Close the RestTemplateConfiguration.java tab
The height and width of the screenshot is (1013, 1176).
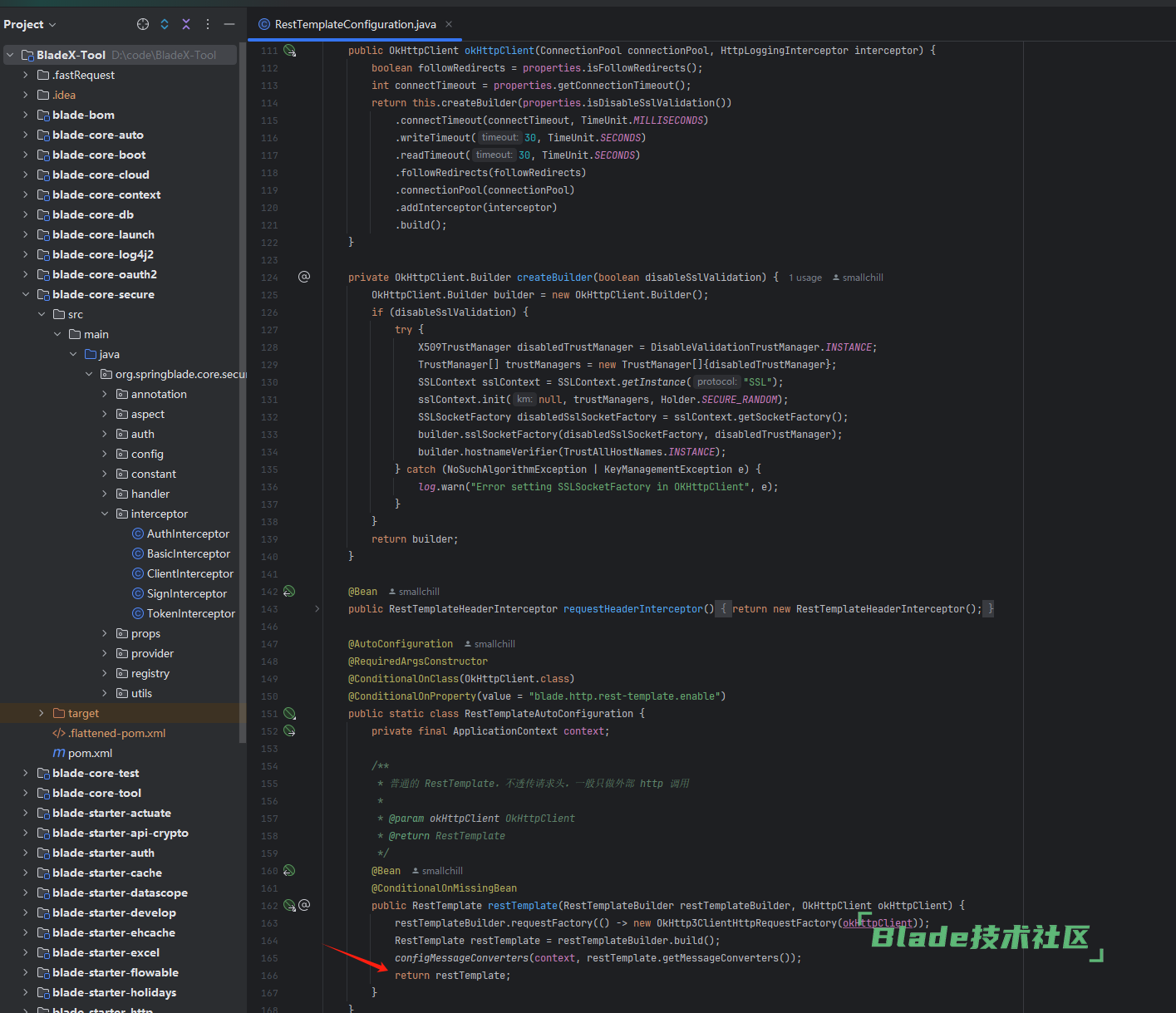click(449, 24)
